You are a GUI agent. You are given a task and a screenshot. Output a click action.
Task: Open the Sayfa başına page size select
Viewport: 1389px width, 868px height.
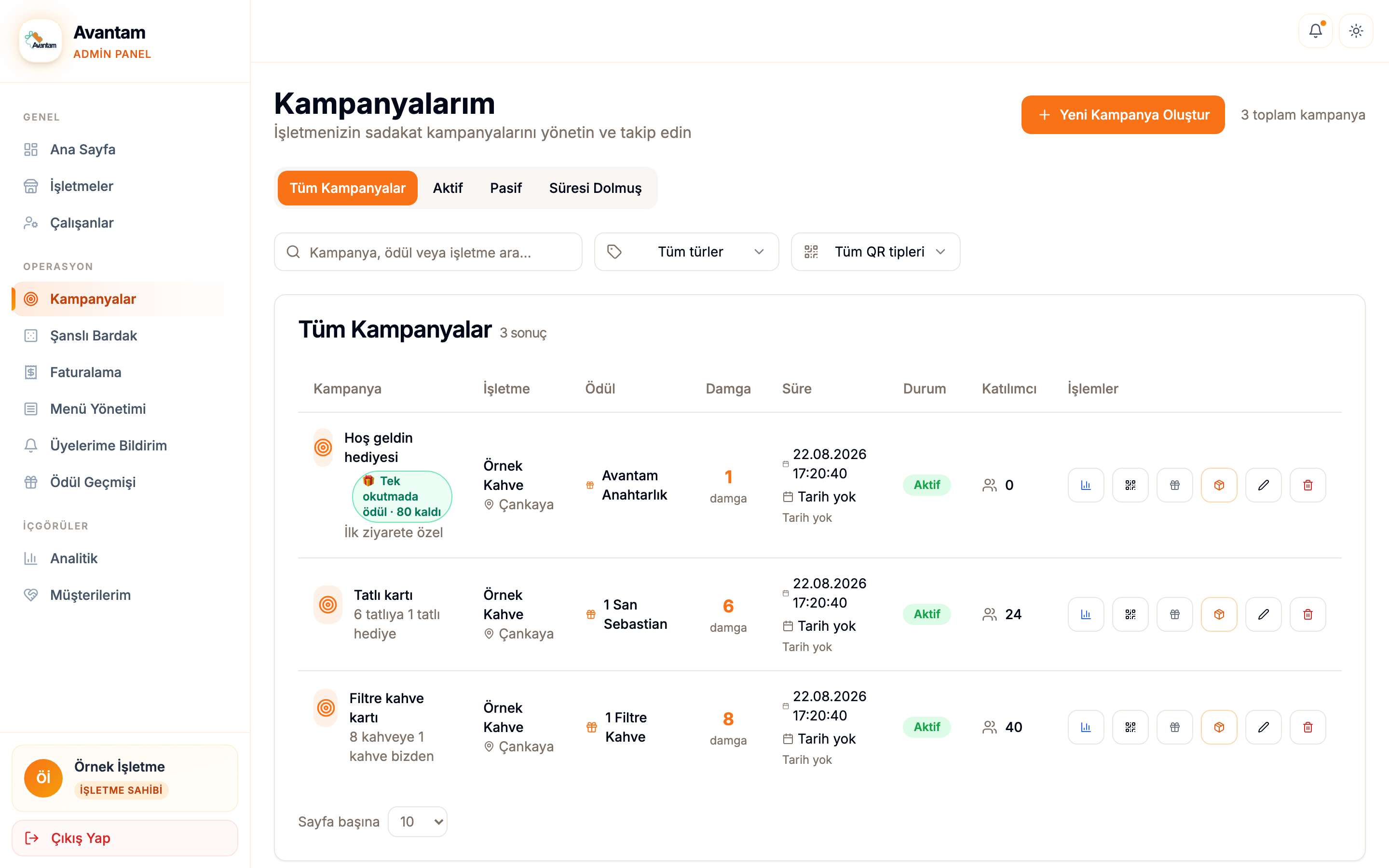point(417,822)
